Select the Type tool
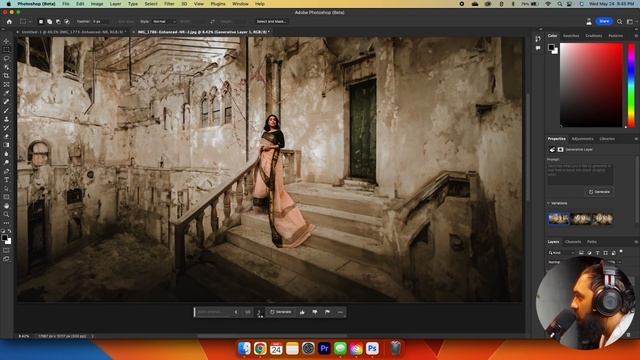 point(6,180)
